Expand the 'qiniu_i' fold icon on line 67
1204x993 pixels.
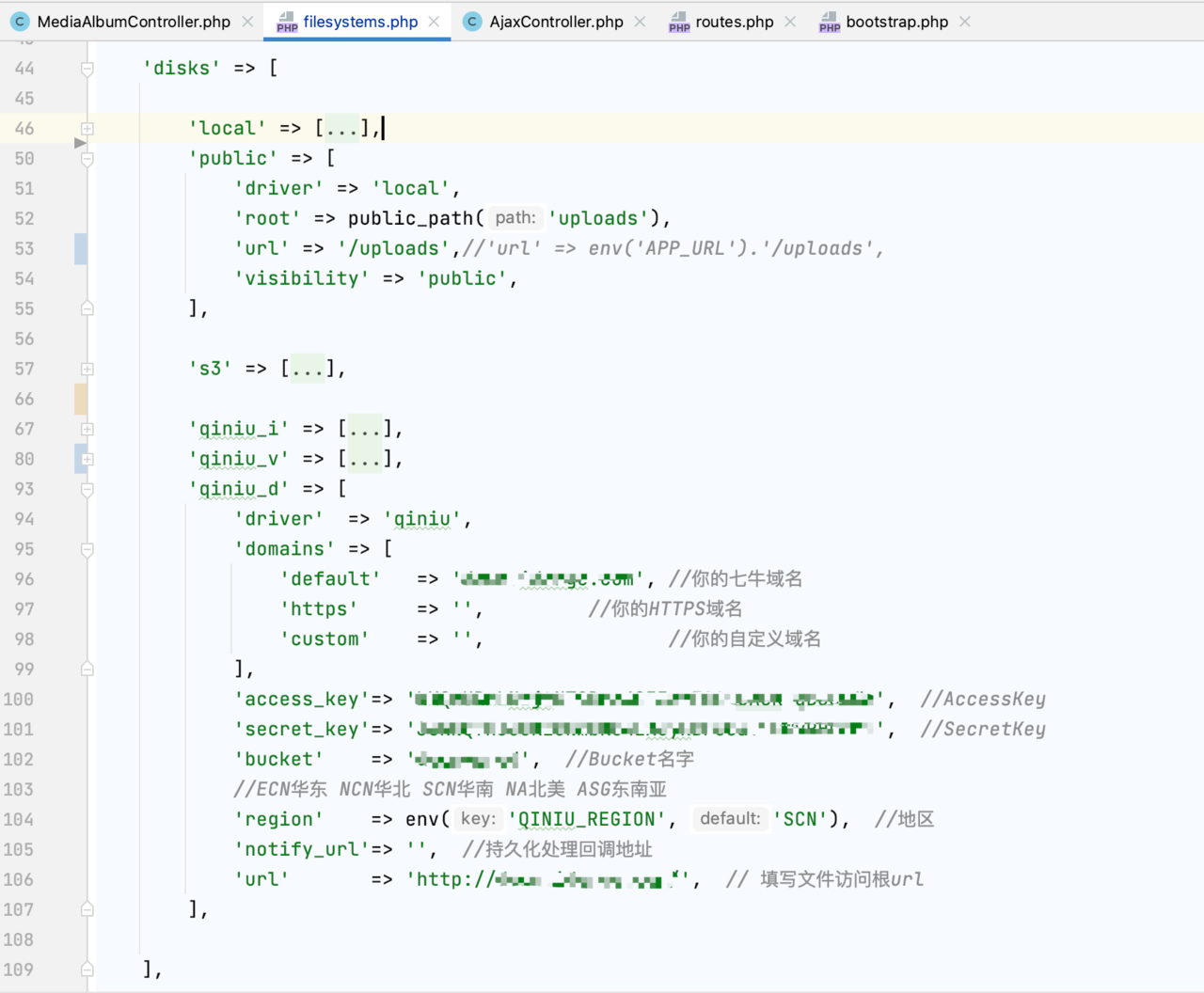(87, 430)
